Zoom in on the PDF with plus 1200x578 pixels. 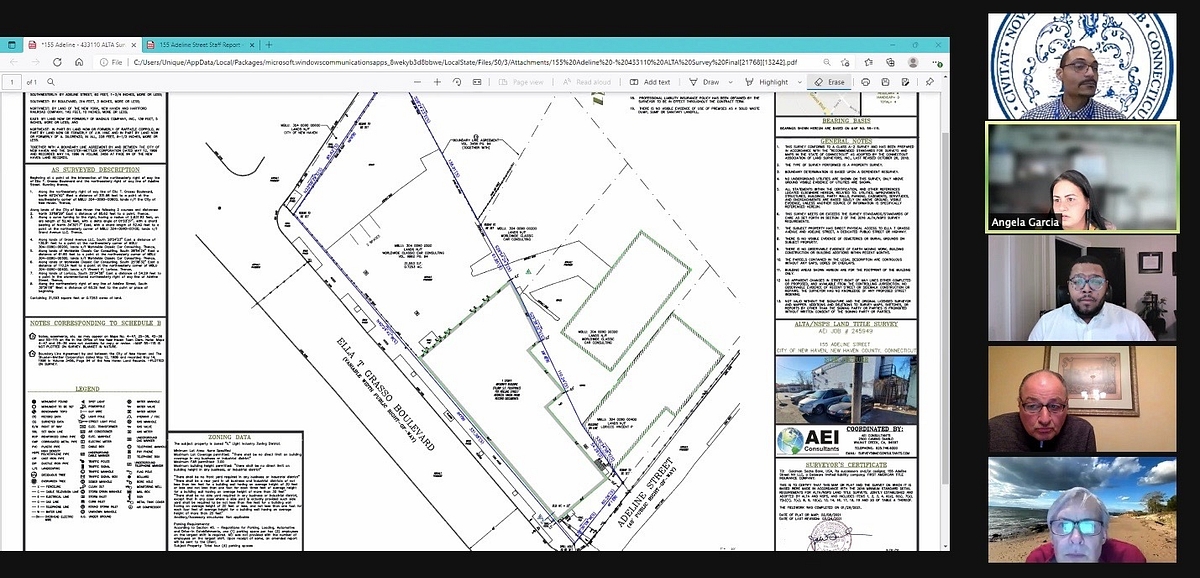(x=437, y=82)
